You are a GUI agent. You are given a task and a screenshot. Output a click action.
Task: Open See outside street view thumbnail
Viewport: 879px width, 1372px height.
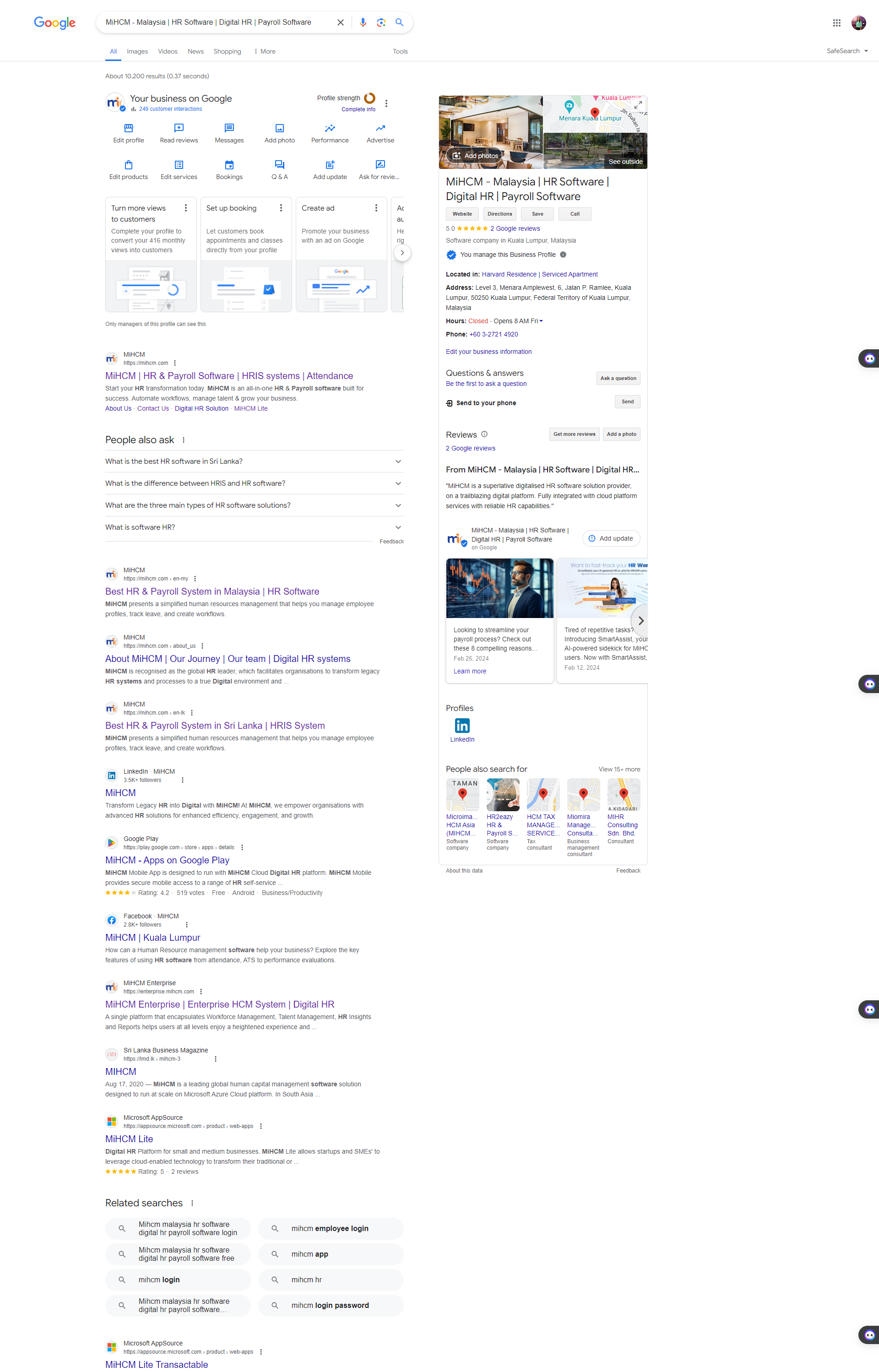[595, 151]
